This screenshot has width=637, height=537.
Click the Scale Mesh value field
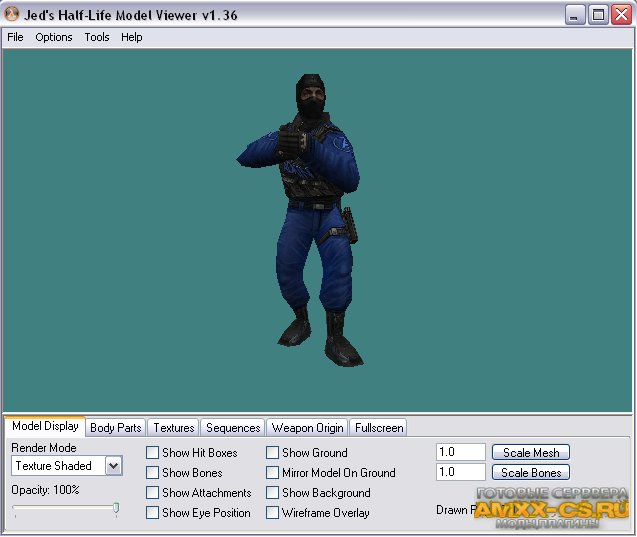pos(461,452)
